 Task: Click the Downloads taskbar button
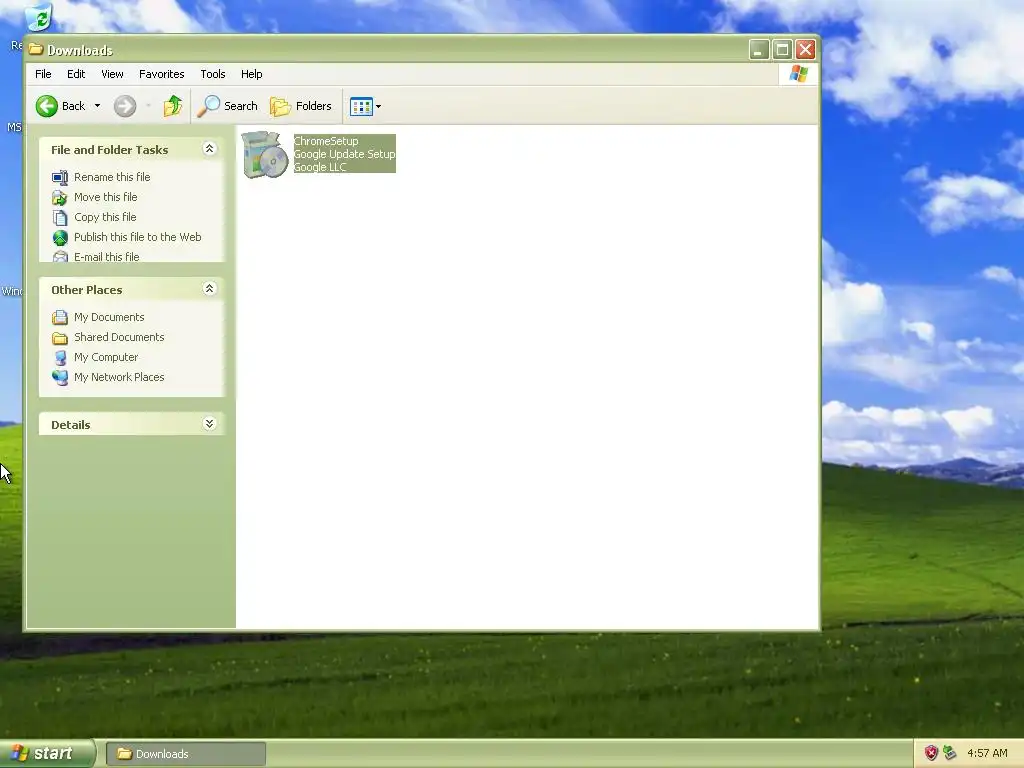tap(185, 754)
